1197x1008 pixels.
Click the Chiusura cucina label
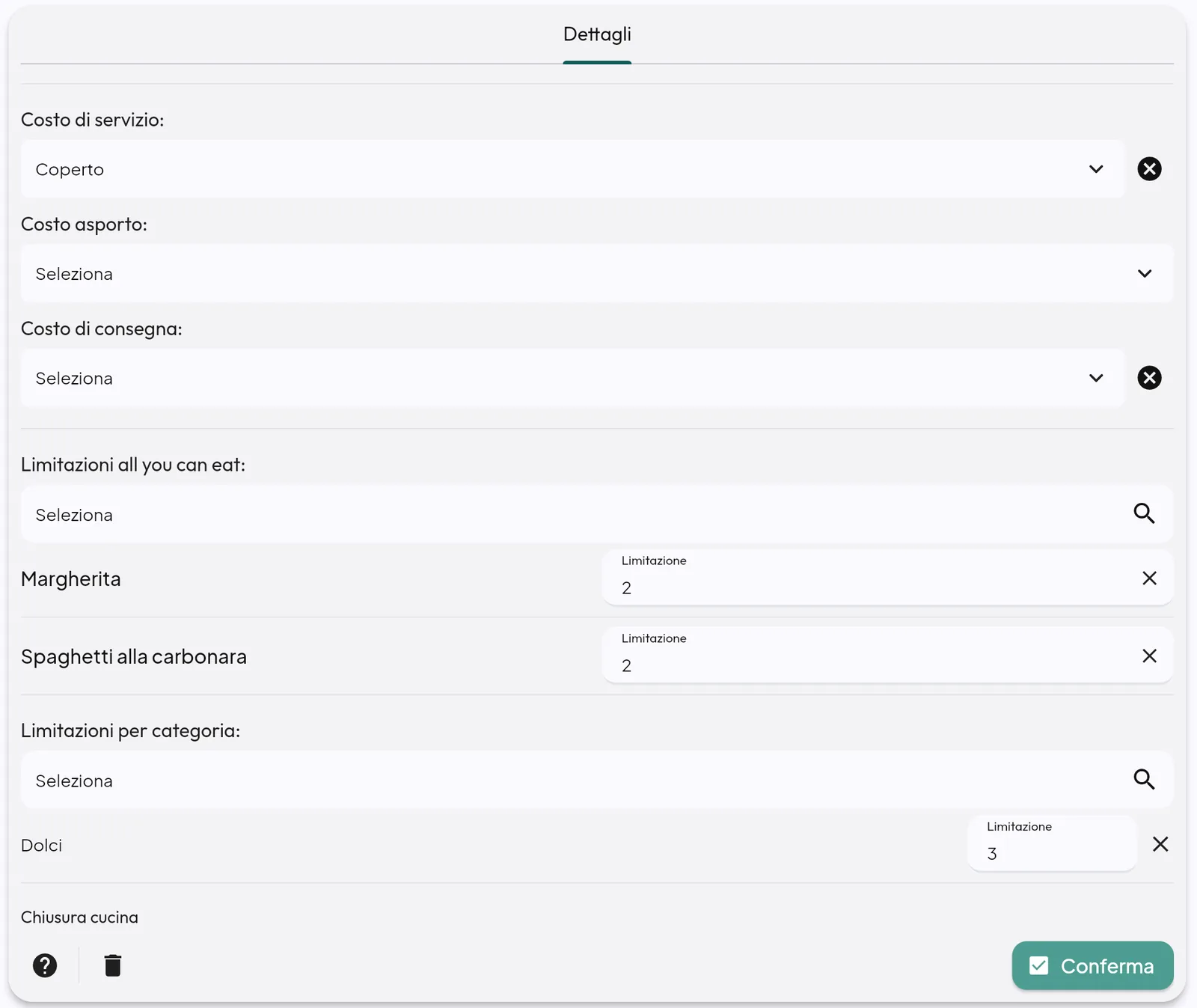79,917
